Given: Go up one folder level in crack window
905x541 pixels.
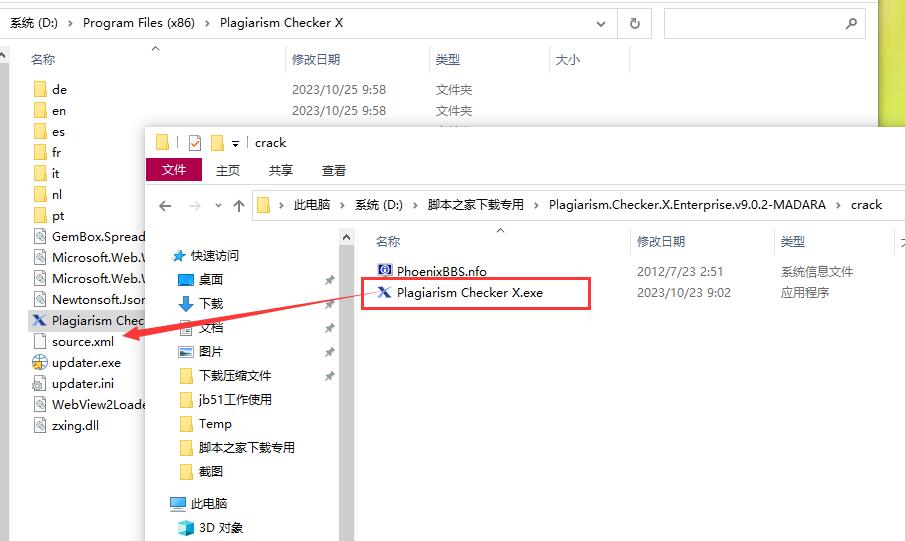Looking at the screenshot, I should coord(239,206).
